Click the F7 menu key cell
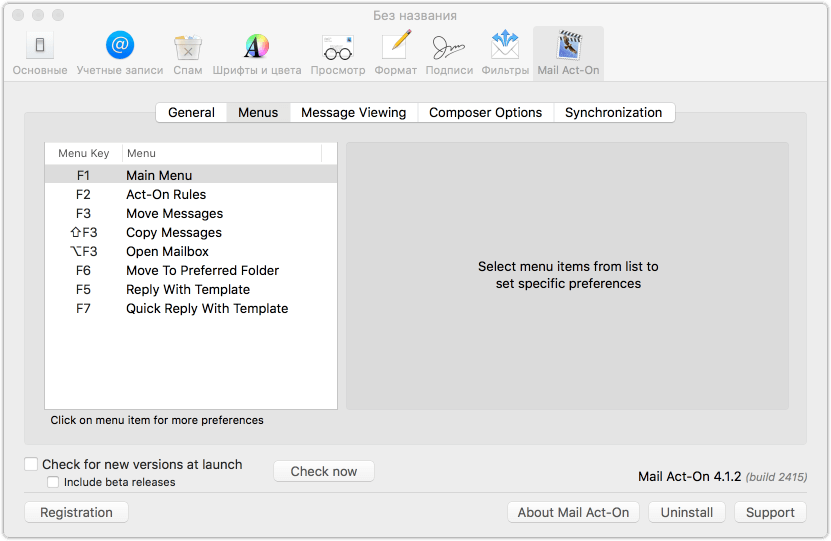Image resolution: width=831 pixels, height=541 pixels. (83, 309)
